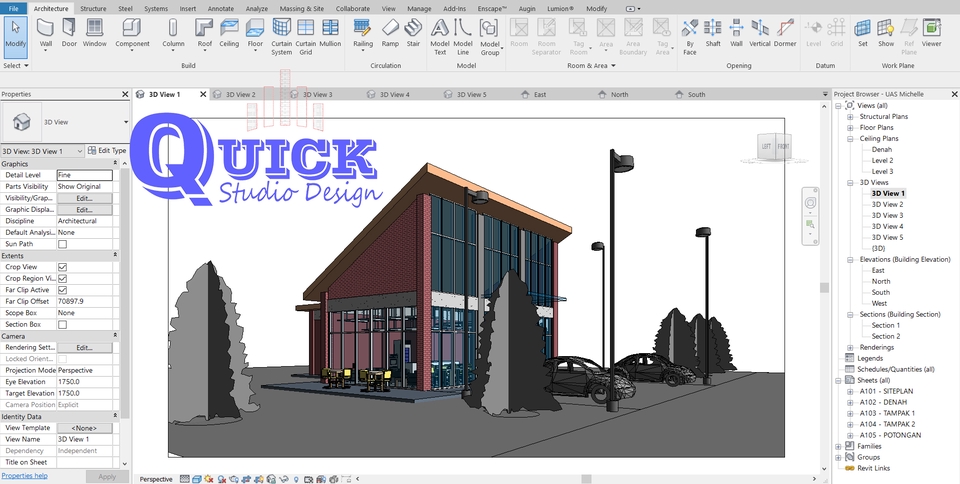This screenshot has width=960, height=484.
Task: Select the Curtain System tool
Action: coord(282,37)
